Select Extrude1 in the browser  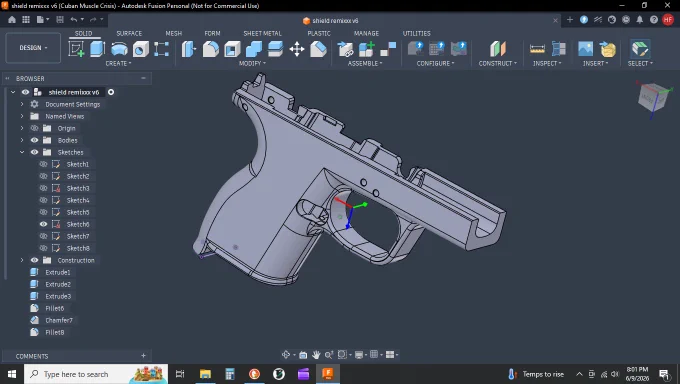(58, 272)
